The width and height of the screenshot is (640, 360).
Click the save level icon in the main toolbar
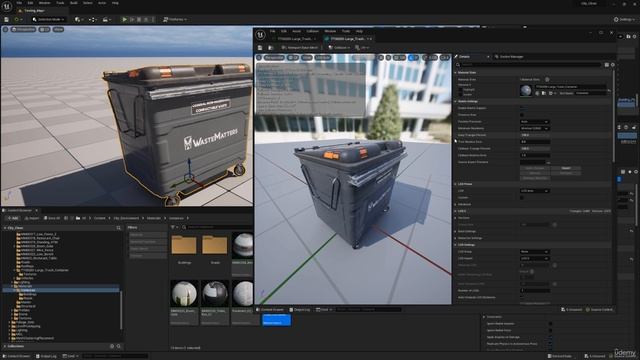[6, 19]
